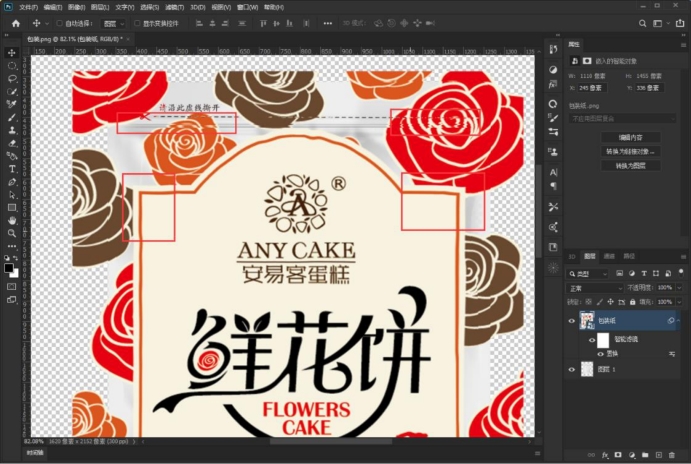
Task: Collapse the 包装纸 layer effects arrow
Action: coord(679,321)
